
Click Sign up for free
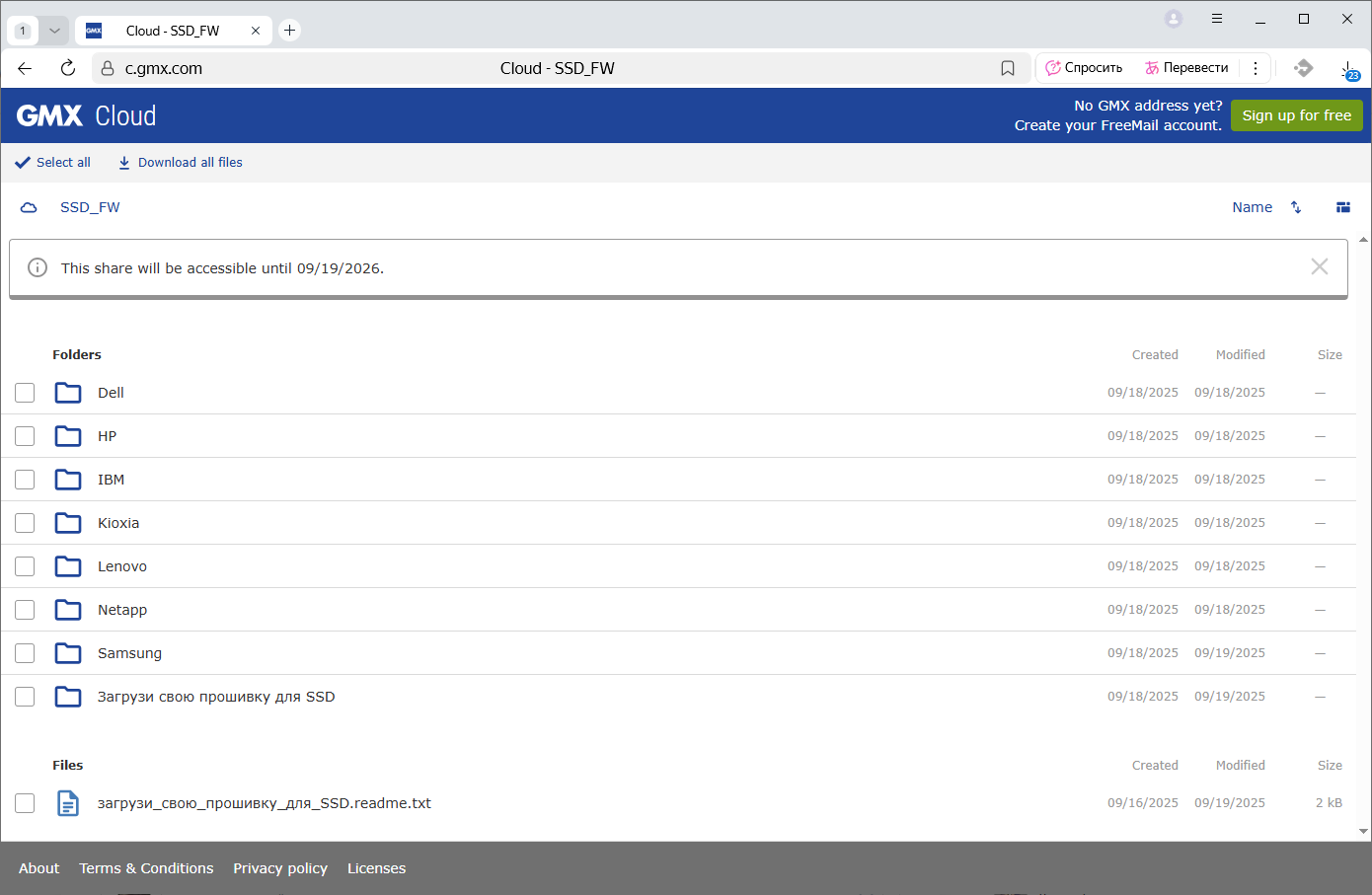click(1297, 115)
